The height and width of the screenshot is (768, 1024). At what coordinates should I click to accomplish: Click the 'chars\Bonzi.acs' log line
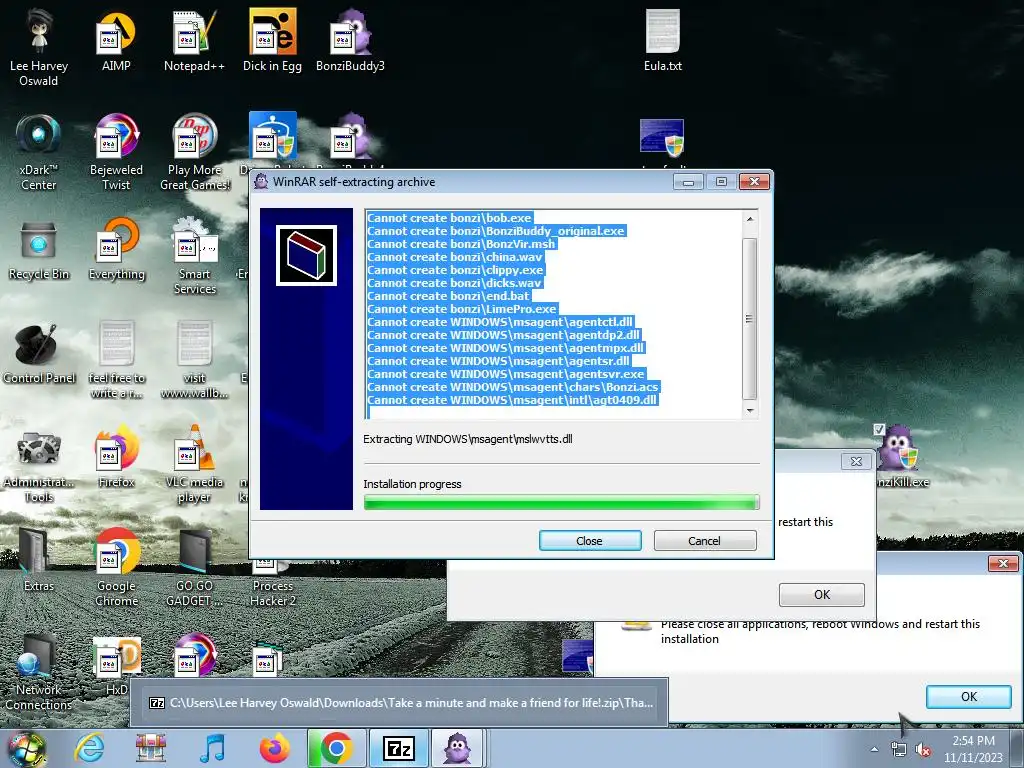[x=513, y=387]
